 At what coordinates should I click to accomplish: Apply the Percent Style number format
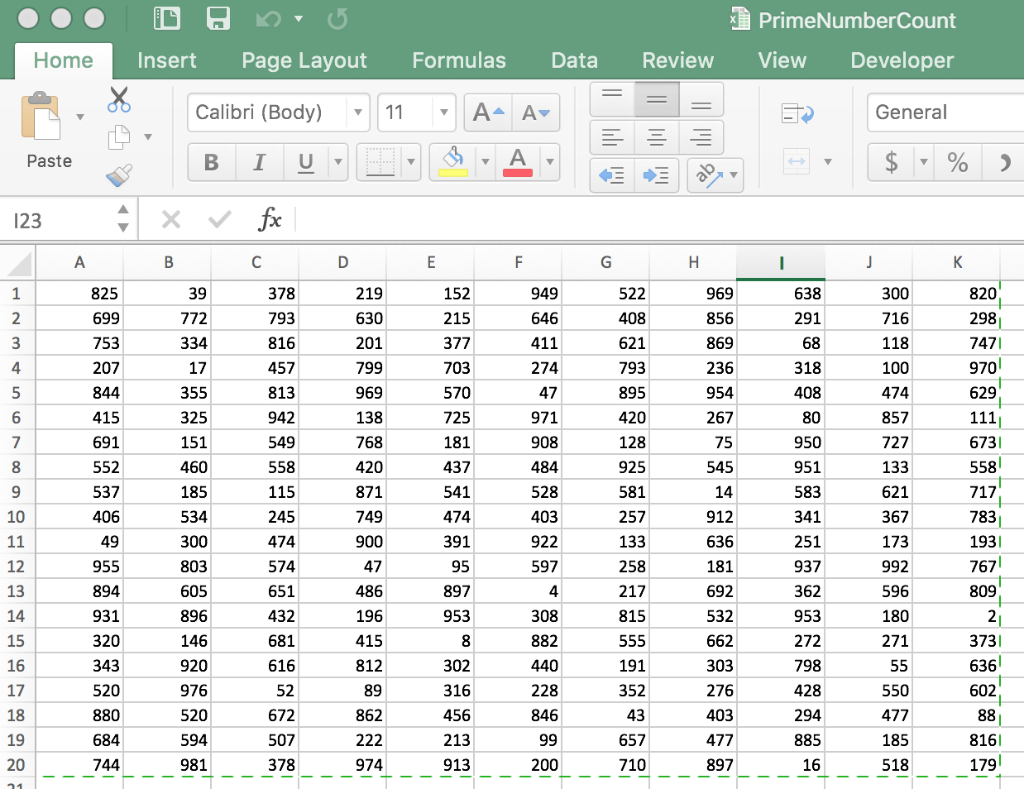pyautogui.click(x=957, y=161)
